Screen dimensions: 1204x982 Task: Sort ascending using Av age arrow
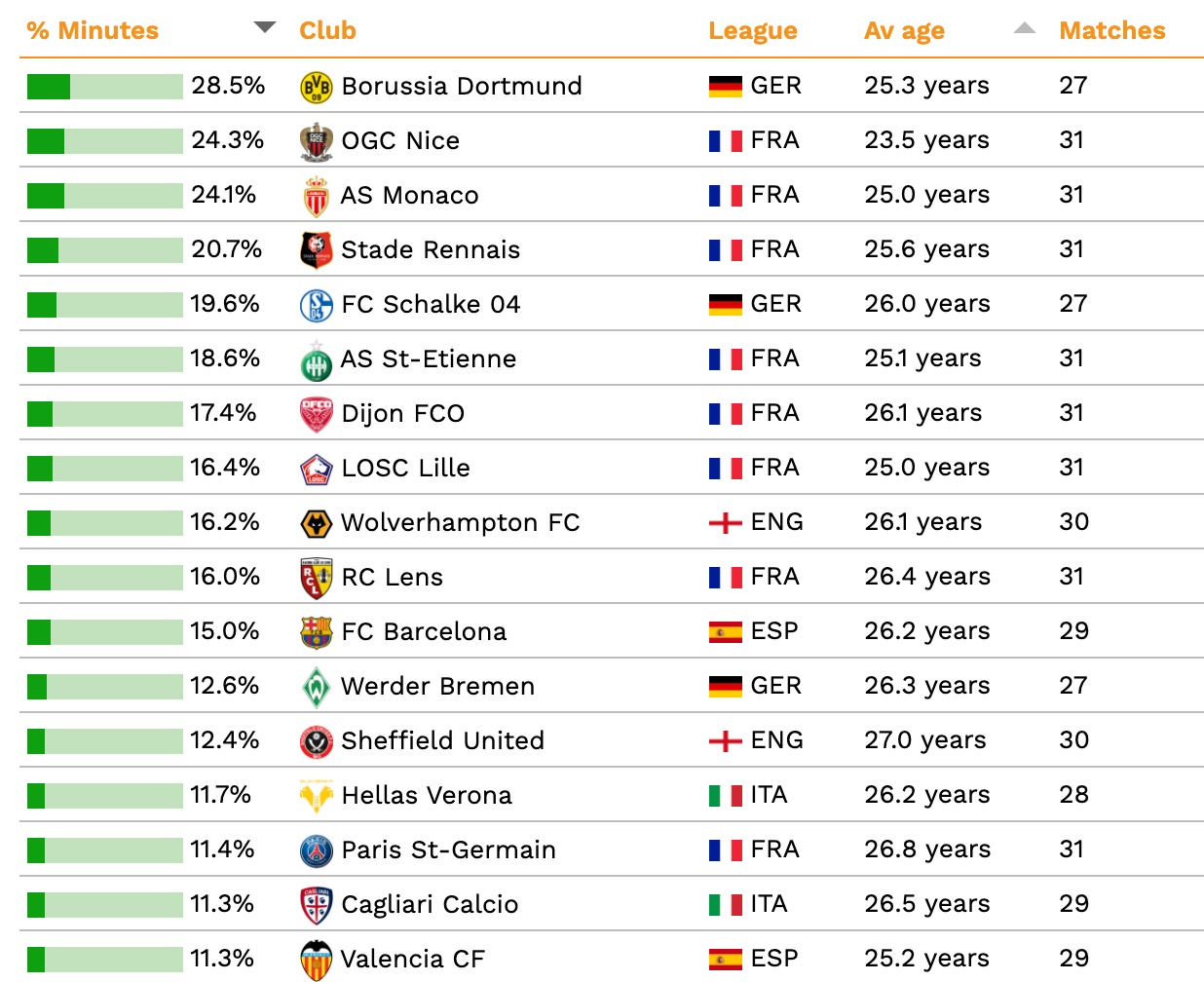(x=1024, y=27)
